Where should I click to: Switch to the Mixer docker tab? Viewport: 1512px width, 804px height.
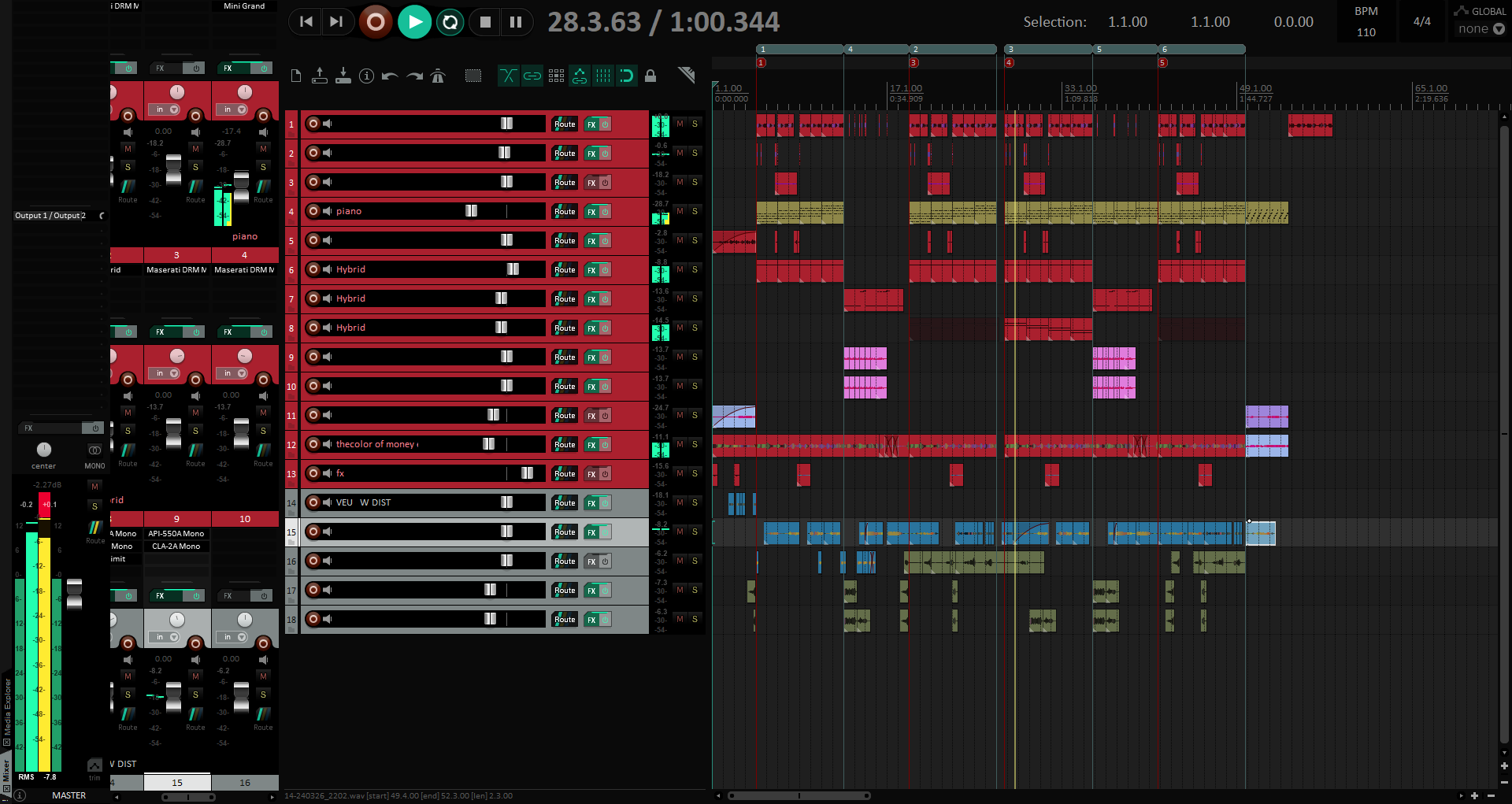[x=6, y=771]
